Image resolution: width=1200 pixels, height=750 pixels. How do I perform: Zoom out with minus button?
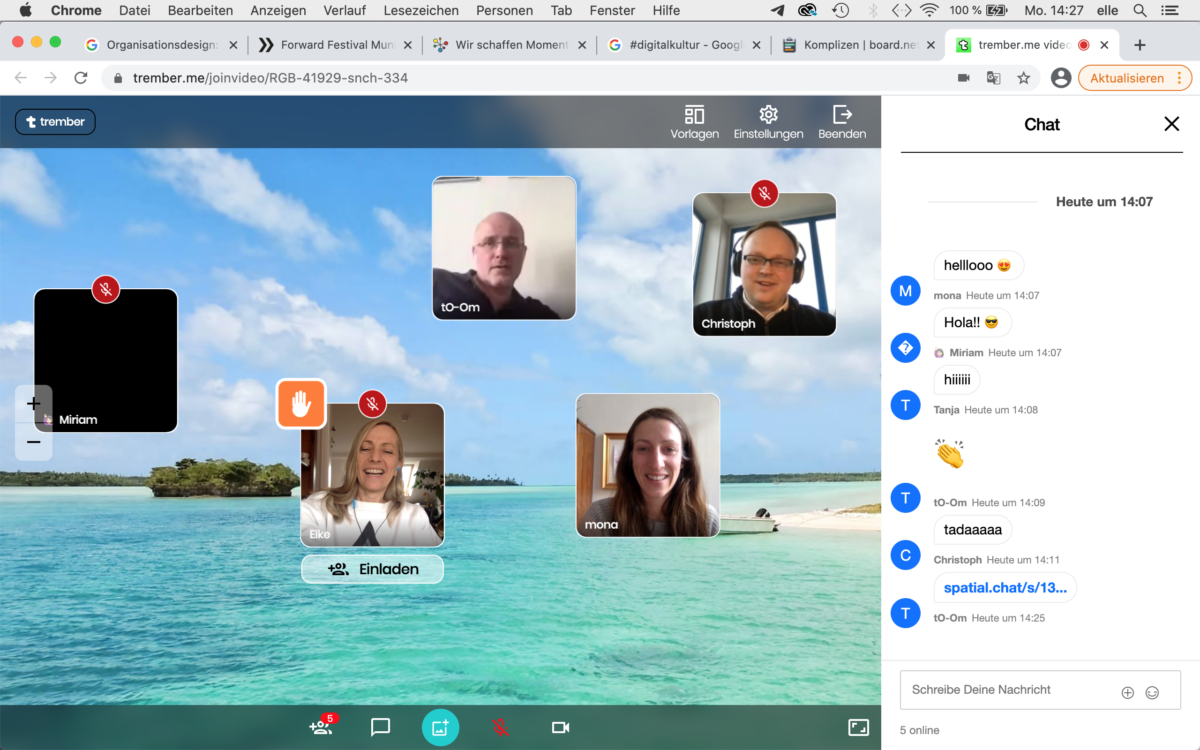(34, 442)
